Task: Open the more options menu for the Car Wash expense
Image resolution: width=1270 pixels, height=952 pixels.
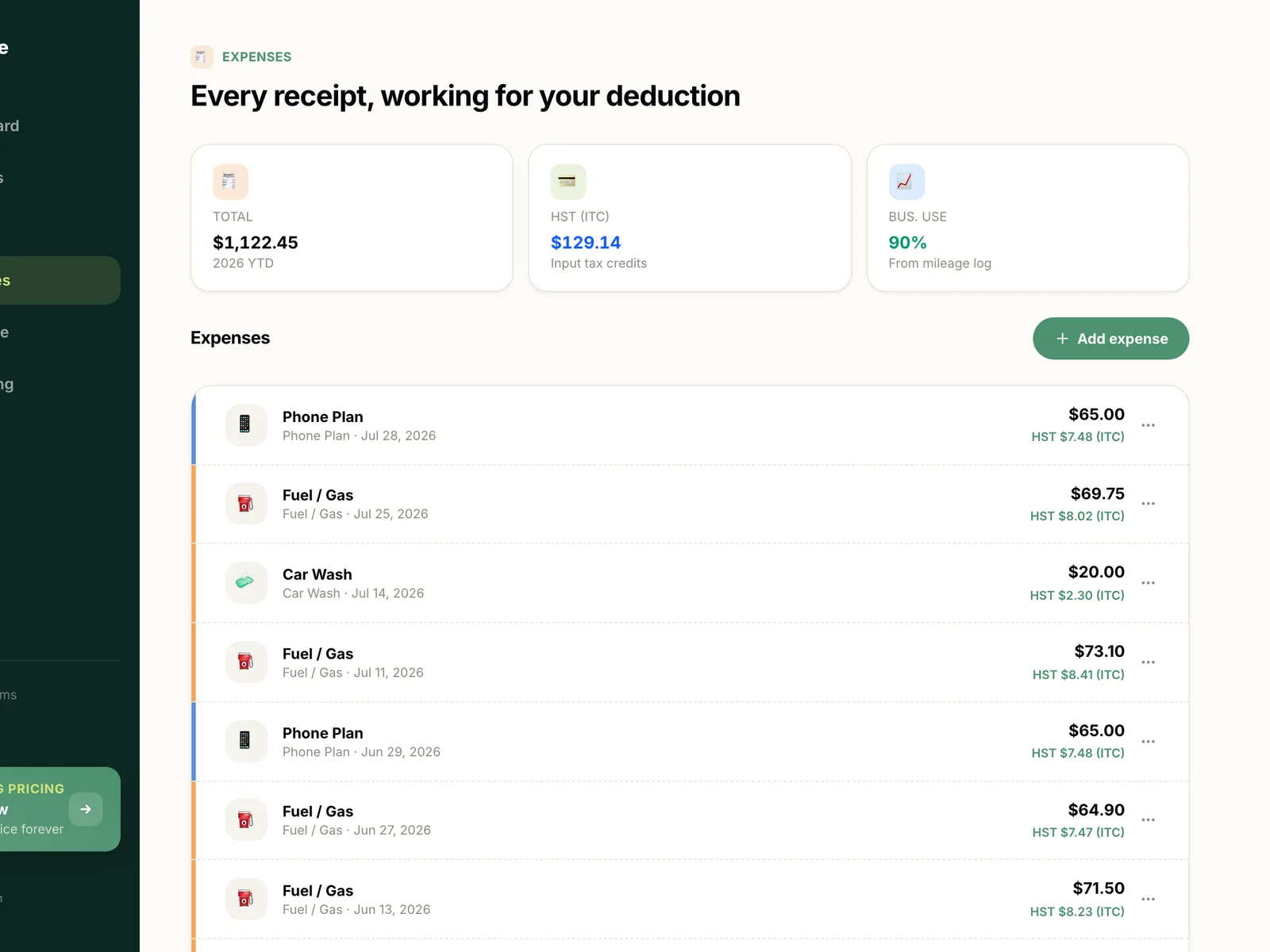Action: 1149,583
